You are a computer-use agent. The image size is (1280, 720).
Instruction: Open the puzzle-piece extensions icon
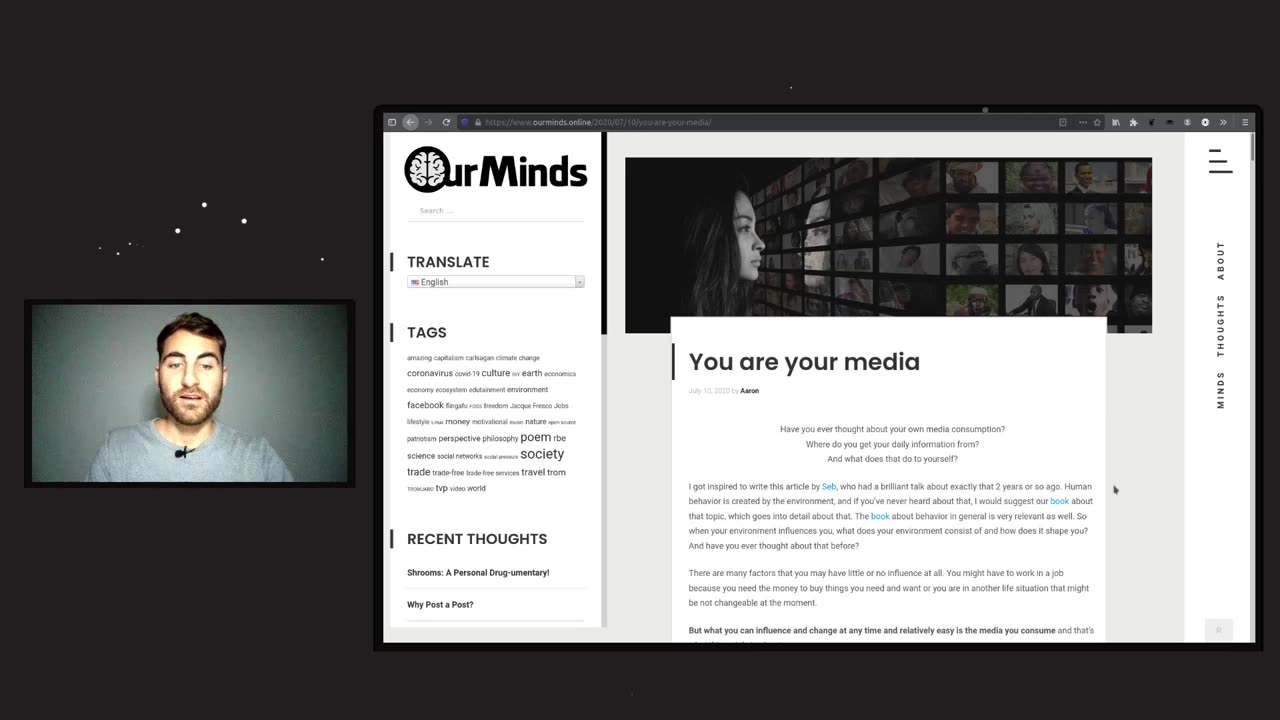[1133, 122]
